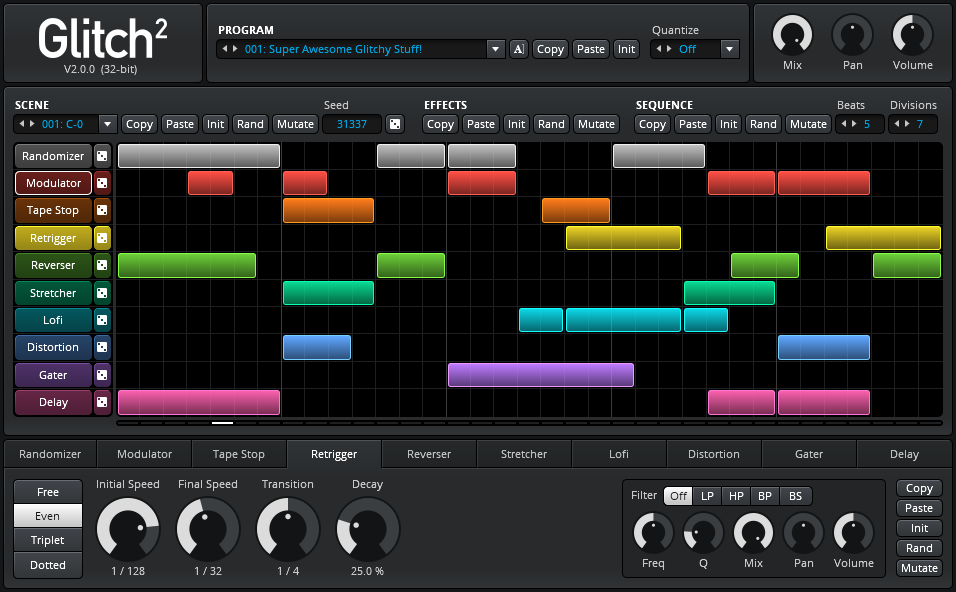This screenshot has height=592, width=956.
Task: Click the dice icon beside Lofi
Action: pyautogui.click(x=102, y=320)
